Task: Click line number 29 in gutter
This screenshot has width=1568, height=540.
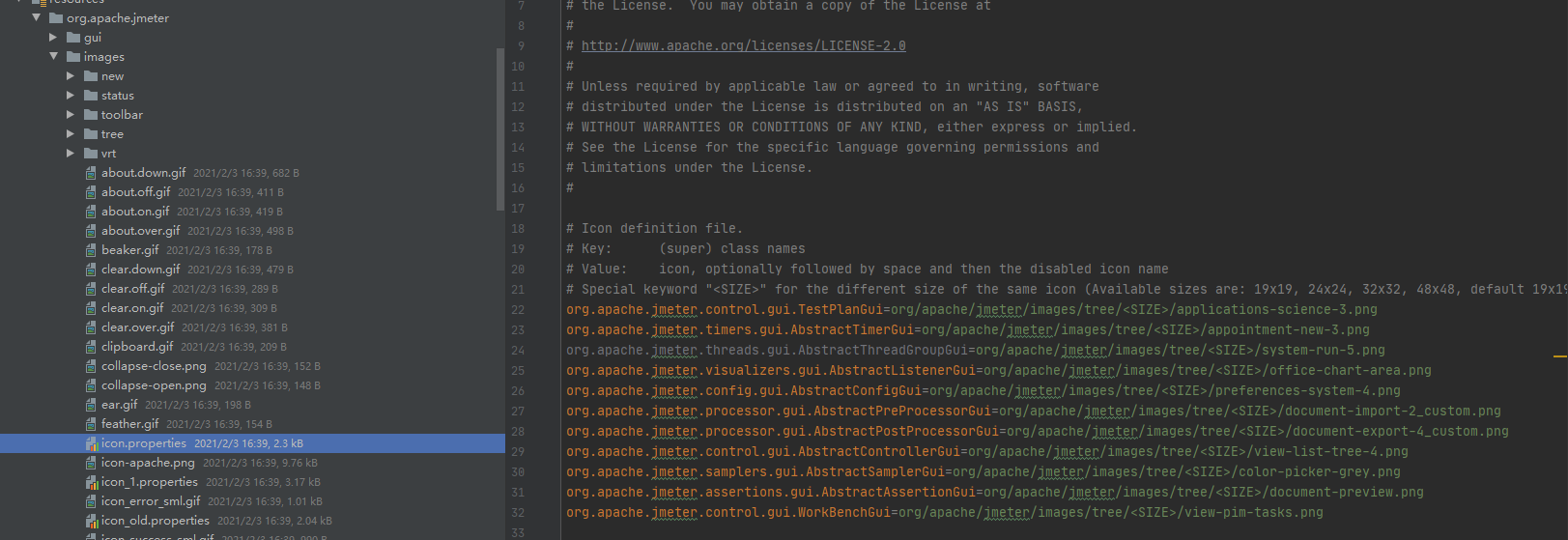Action: coord(518,452)
